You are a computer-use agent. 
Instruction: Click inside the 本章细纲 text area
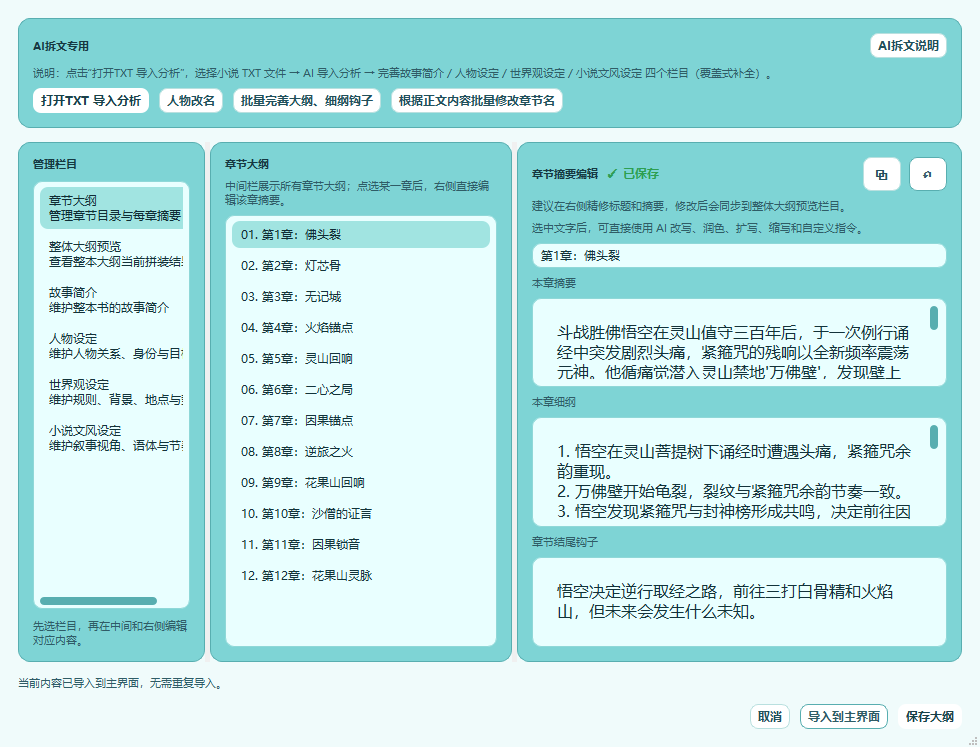(x=739, y=472)
